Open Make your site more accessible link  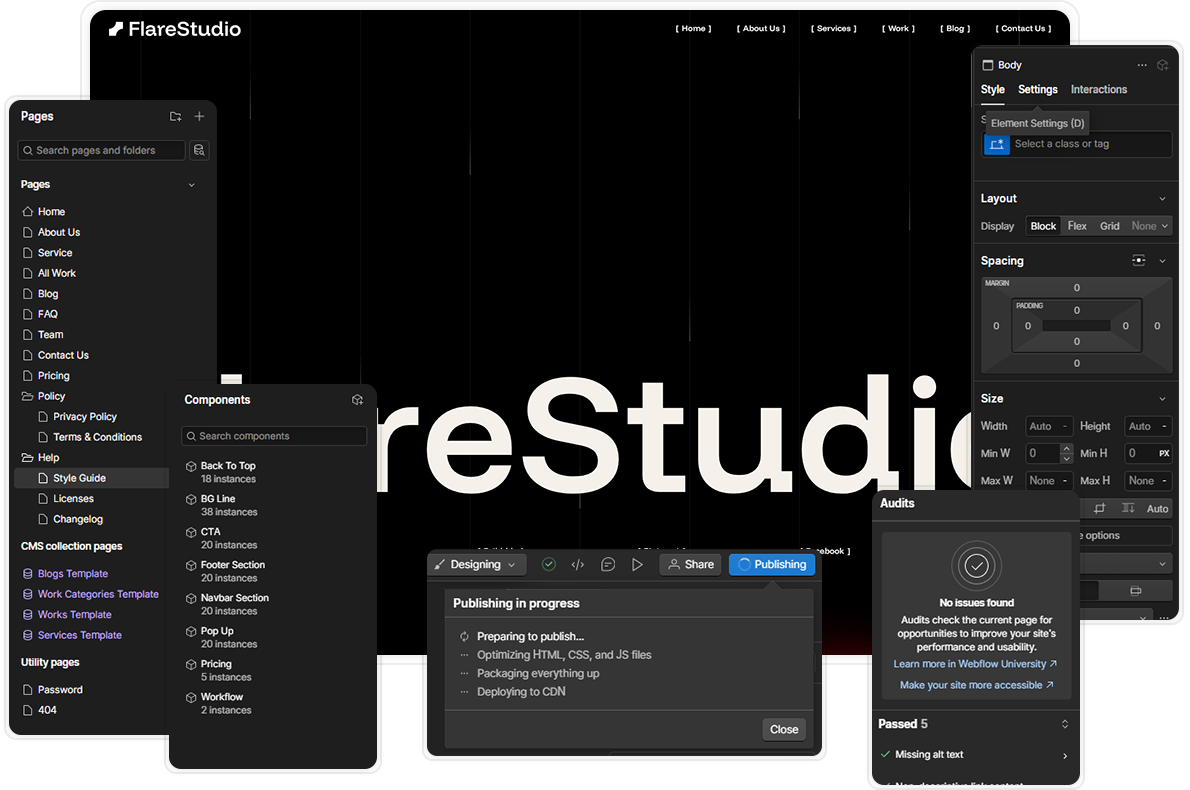pos(976,685)
